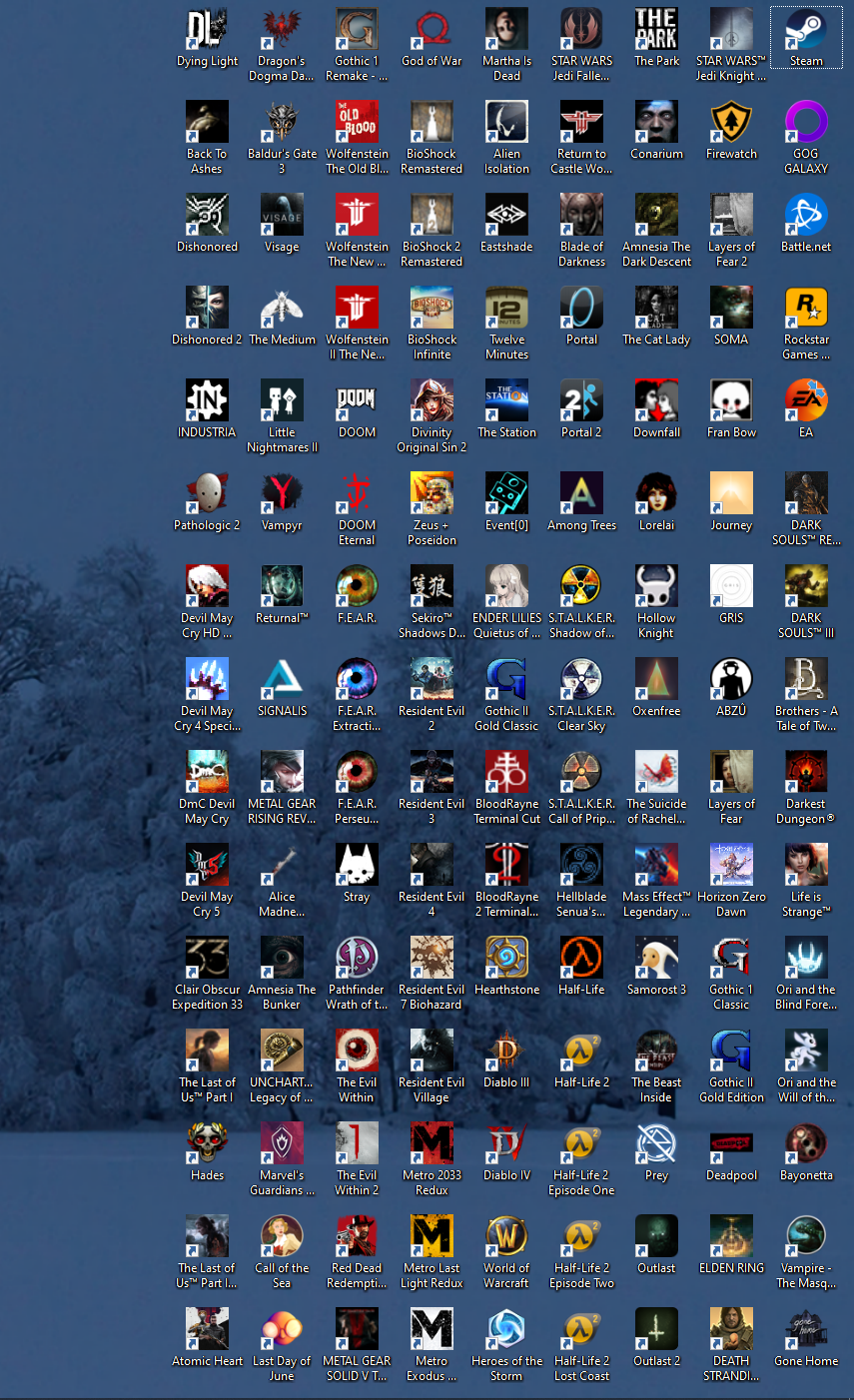Click the Gone Home icon
Image resolution: width=854 pixels, height=1400 pixels.
[x=806, y=1329]
